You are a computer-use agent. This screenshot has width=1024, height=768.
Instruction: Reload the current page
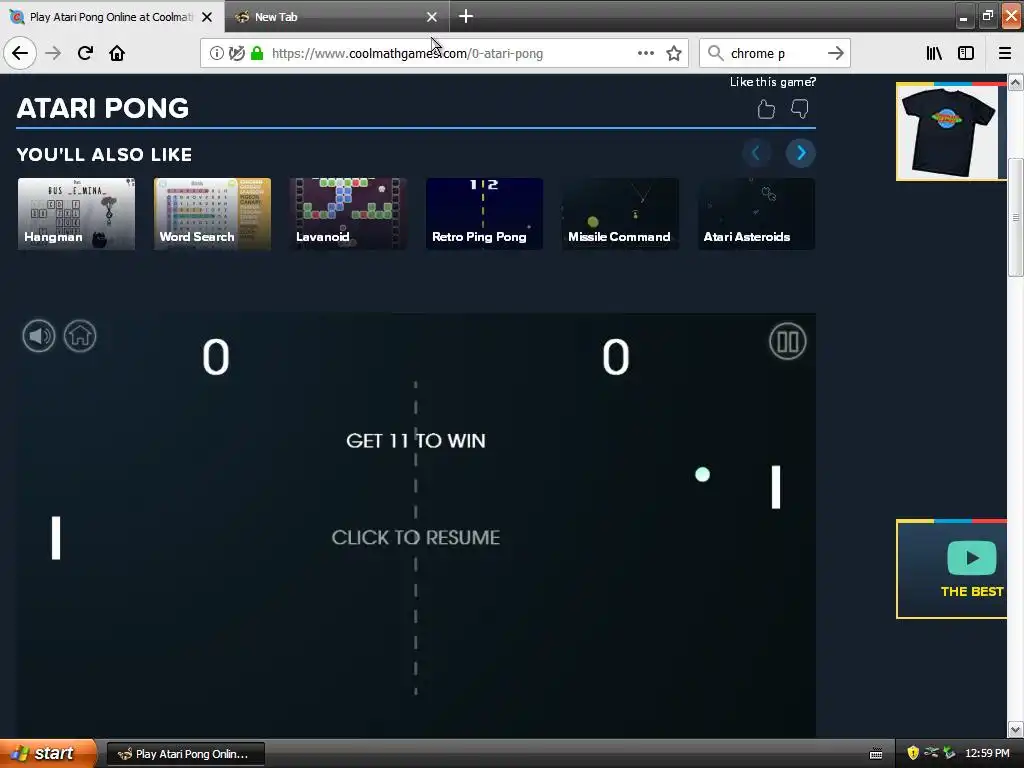(x=85, y=53)
